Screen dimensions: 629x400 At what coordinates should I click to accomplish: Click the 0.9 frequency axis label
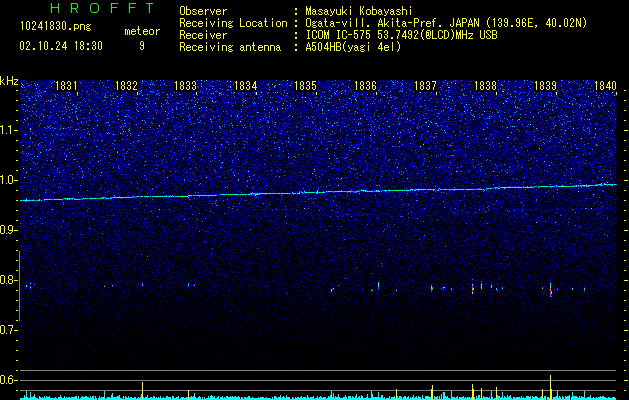(x=8, y=230)
